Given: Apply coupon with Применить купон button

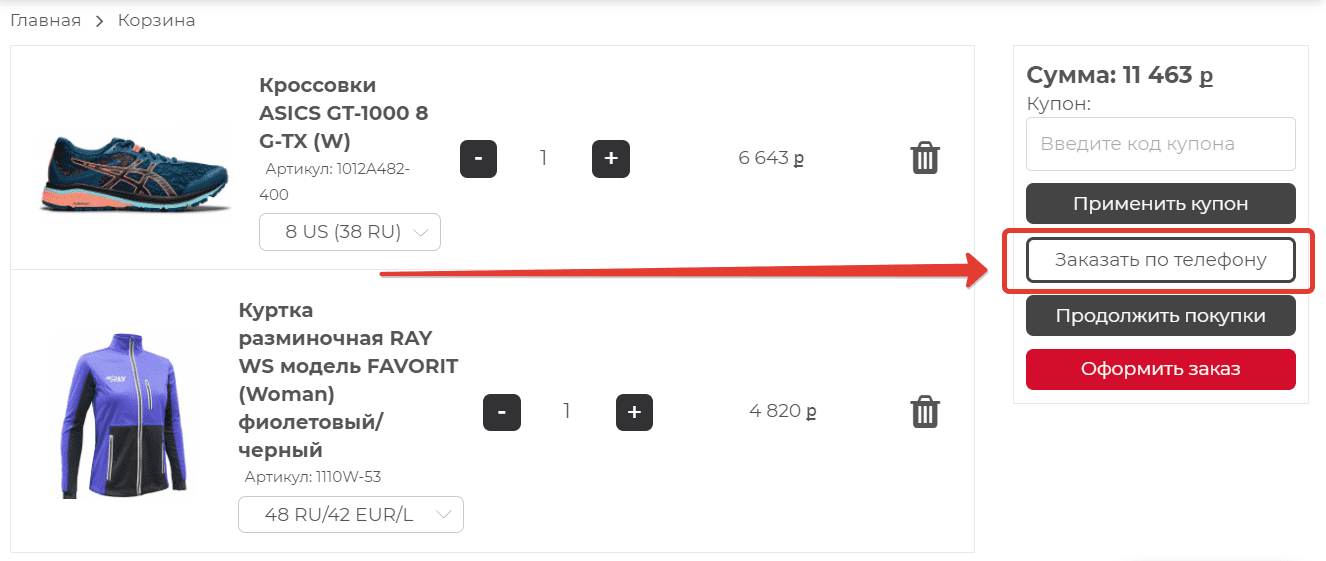Looking at the screenshot, I should point(1161,203).
